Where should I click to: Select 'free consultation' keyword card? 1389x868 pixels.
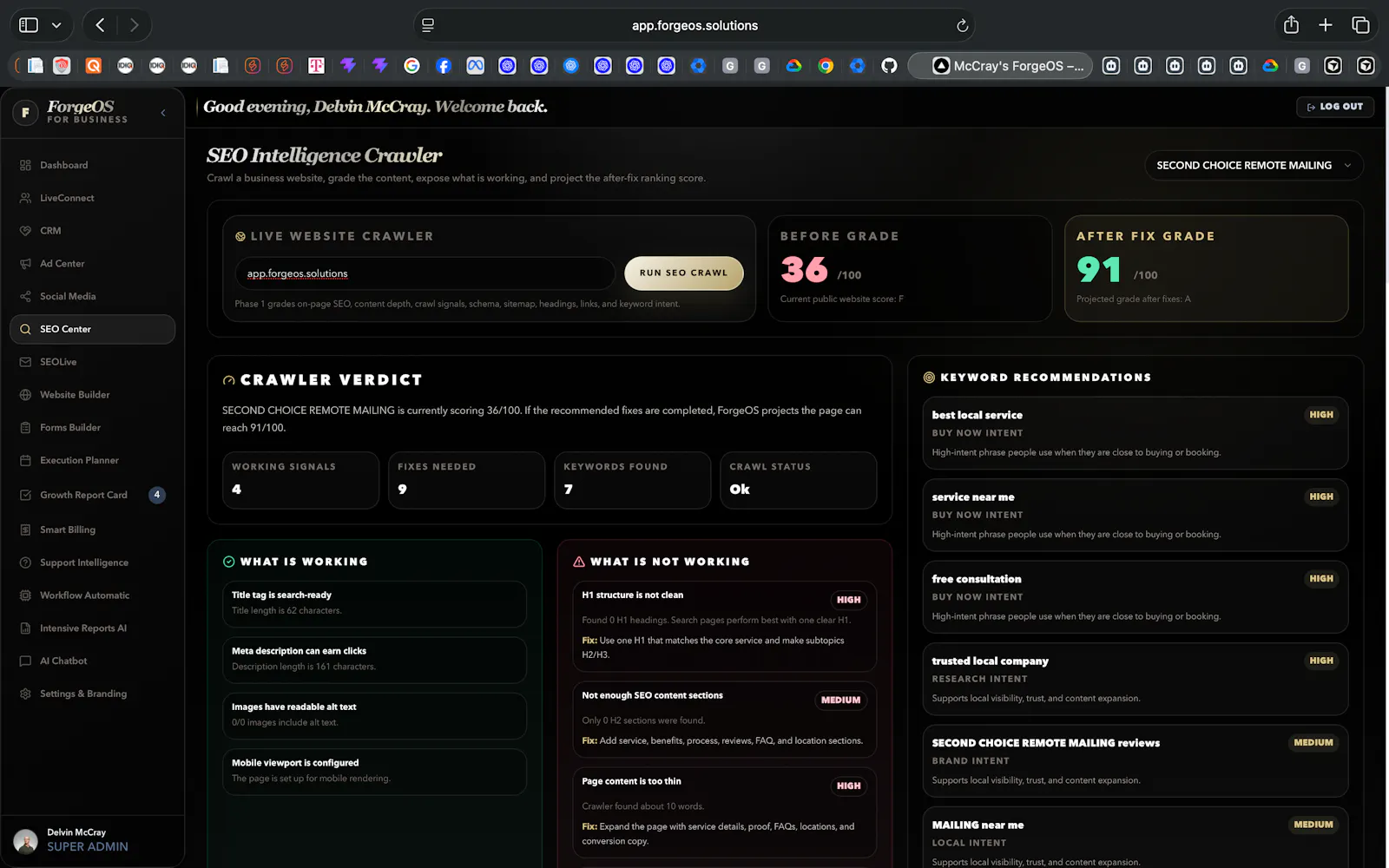click(1136, 597)
